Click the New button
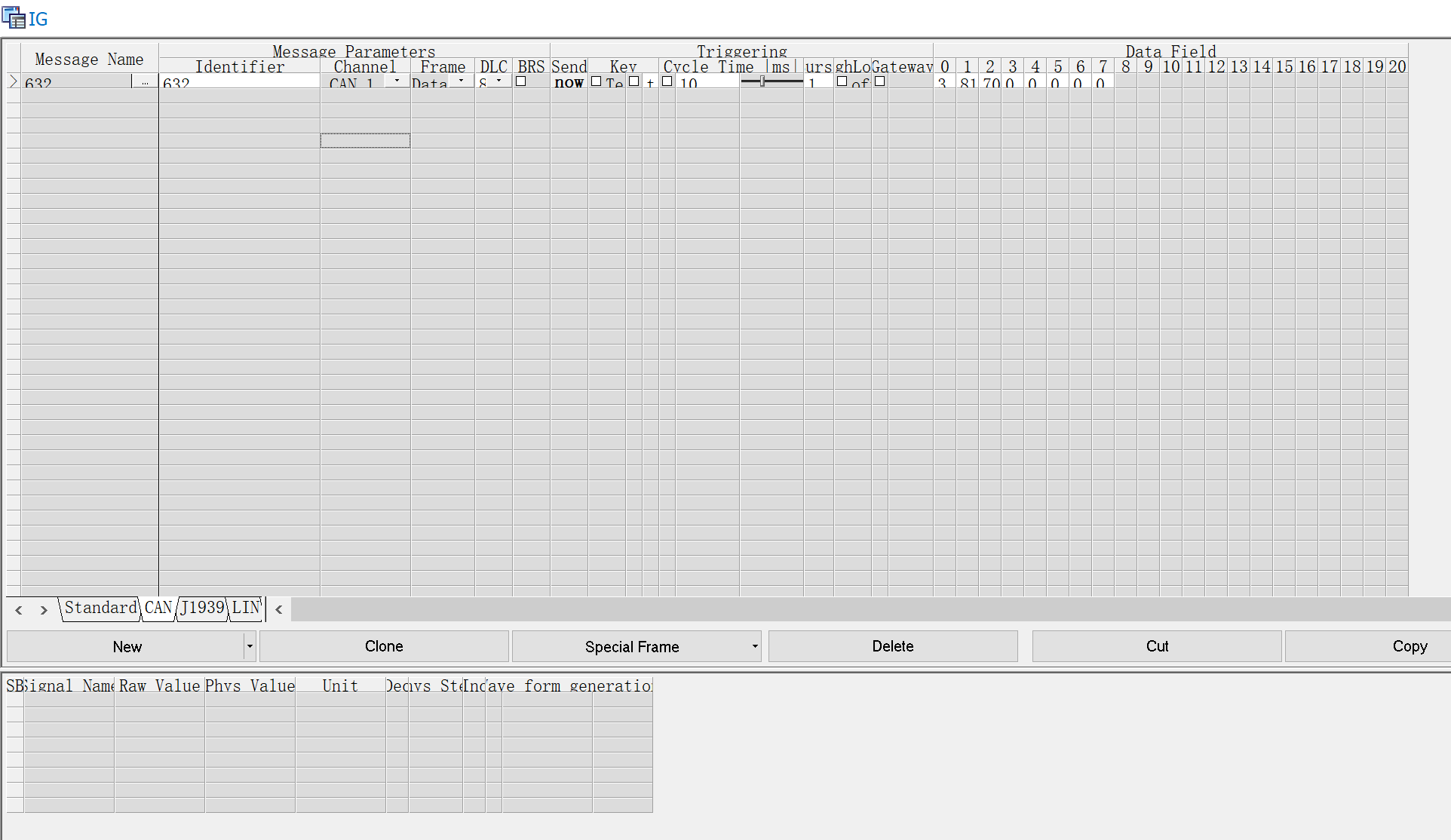Viewport: 1451px width, 840px height. click(127, 646)
